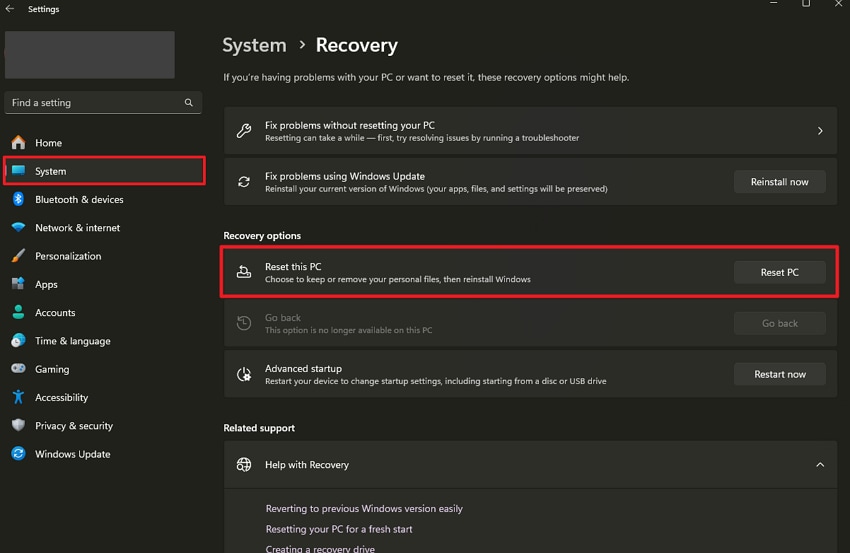Click the Fix problems without resetting your PC title

pyautogui.click(x=350, y=125)
